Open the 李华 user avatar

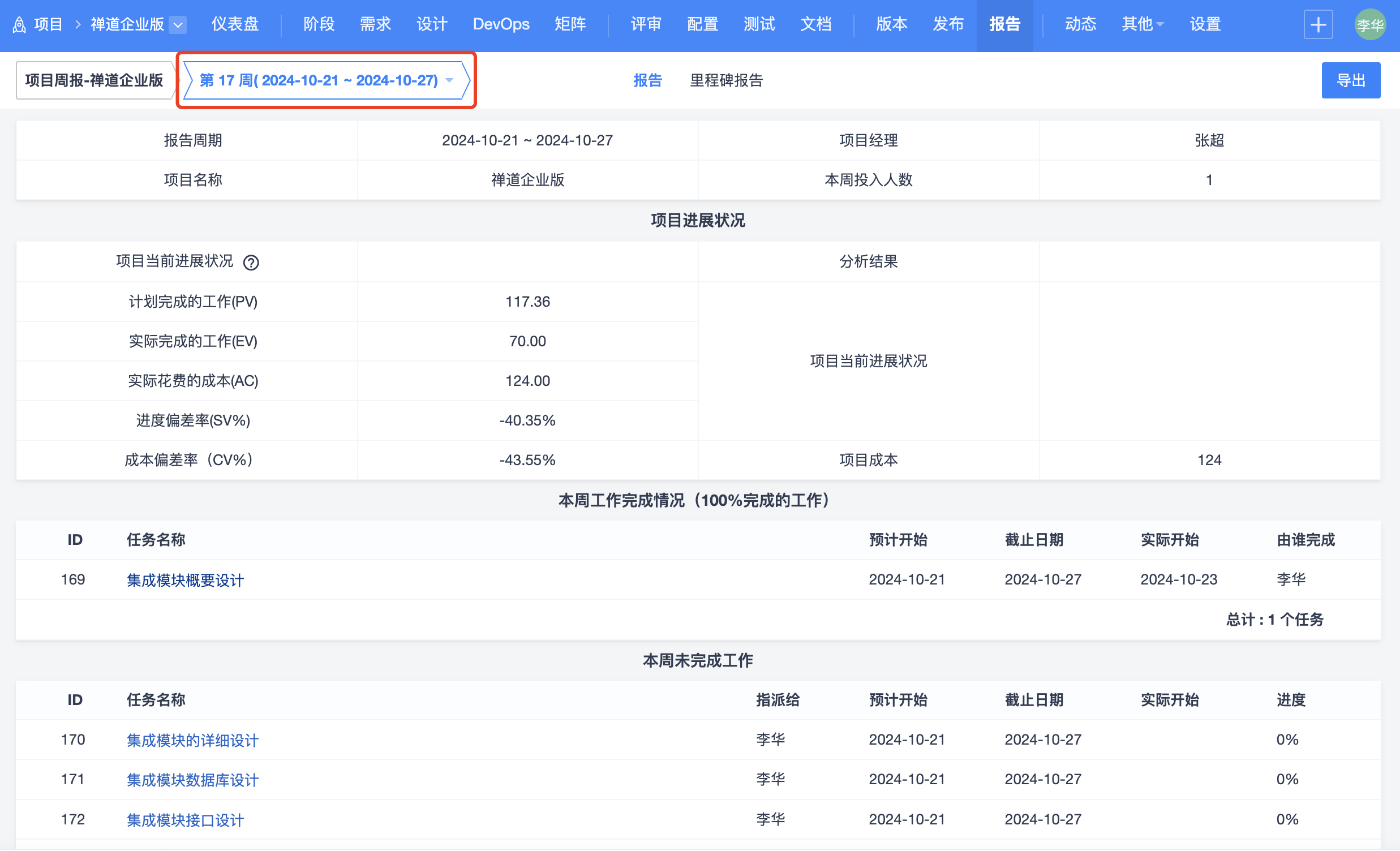coord(1369,24)
